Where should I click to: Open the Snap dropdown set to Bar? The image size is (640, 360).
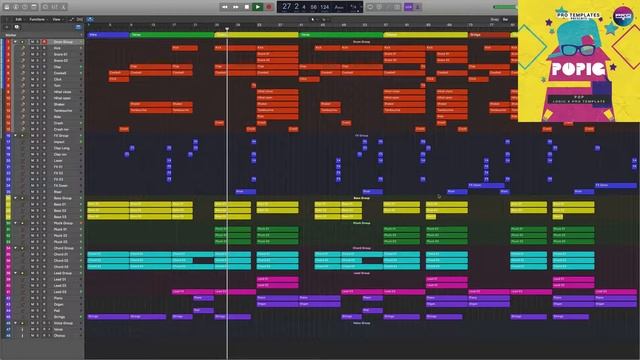[x=506, y=19]
